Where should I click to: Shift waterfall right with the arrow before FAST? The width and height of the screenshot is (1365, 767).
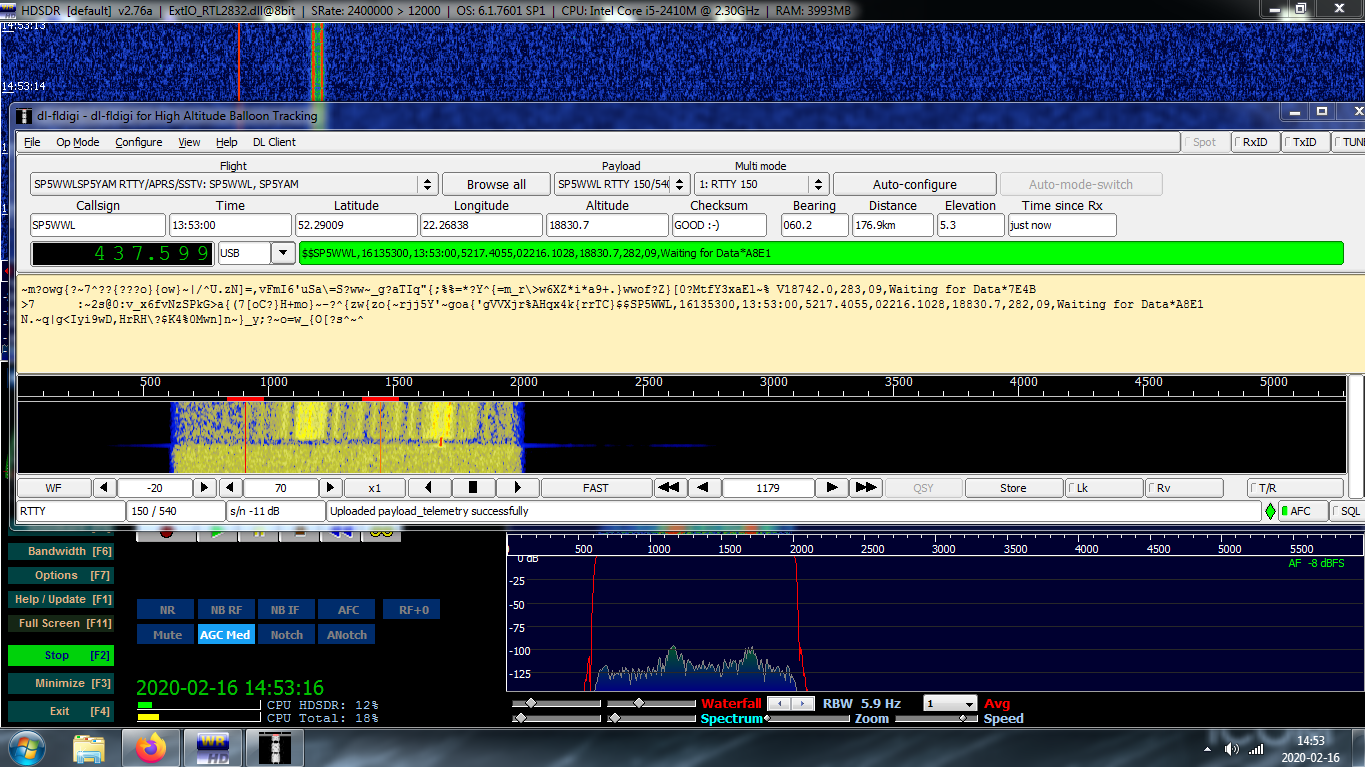518,488
